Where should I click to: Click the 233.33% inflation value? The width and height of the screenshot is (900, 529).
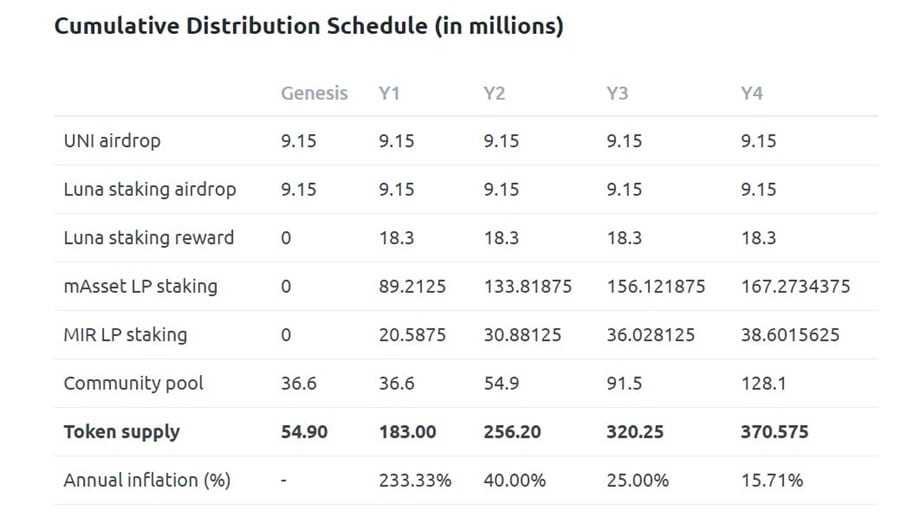pyautogui.click(x=414, y=480)
